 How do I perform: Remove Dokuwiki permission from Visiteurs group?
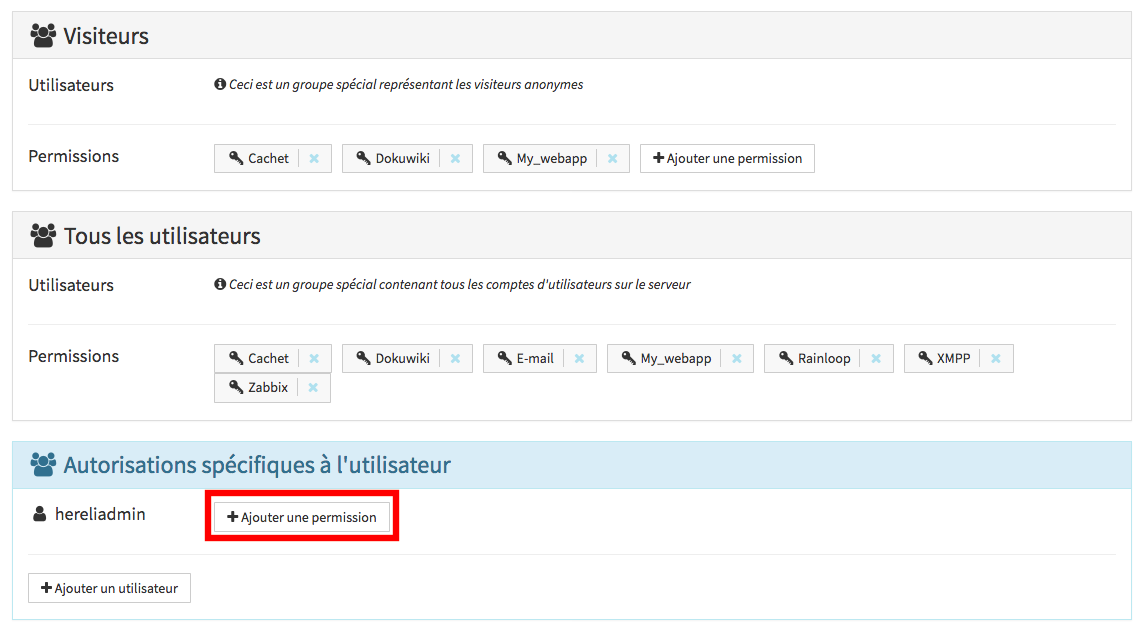[x=455, y=159]
